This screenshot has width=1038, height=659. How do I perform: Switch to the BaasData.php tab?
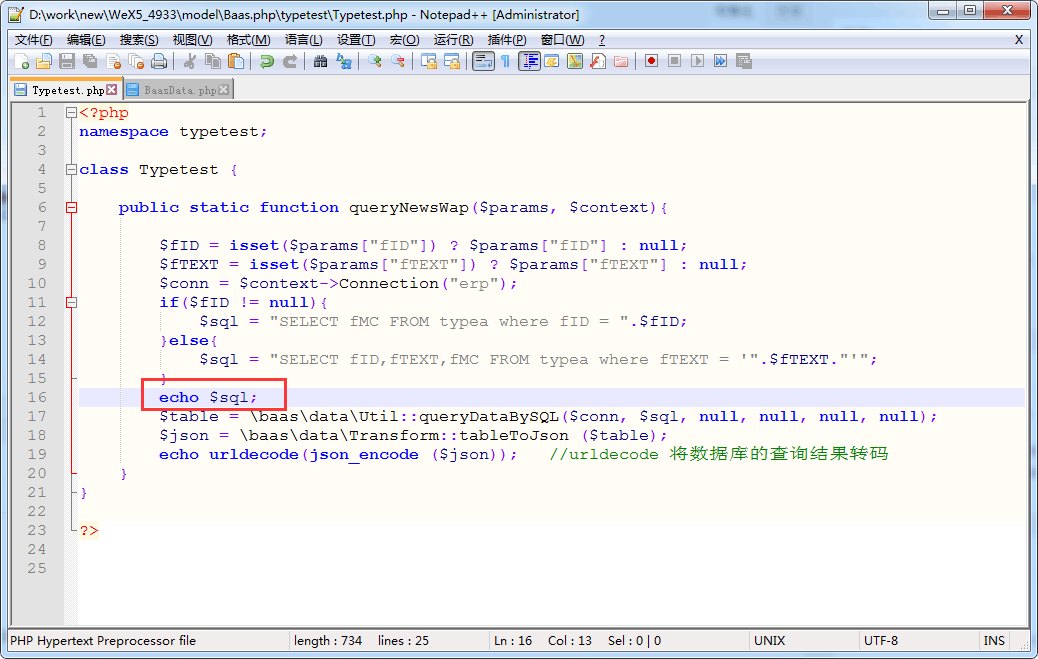tap(179, 90)
